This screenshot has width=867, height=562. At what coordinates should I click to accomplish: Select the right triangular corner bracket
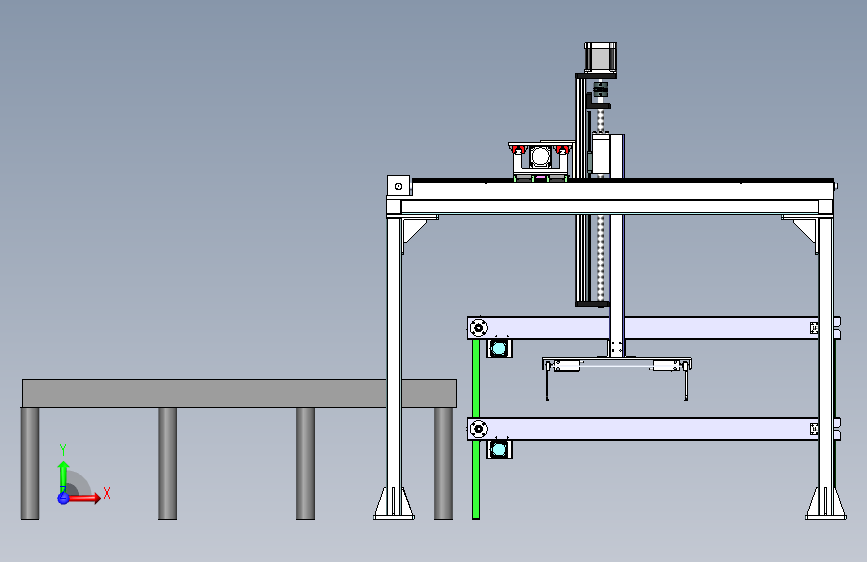803,231
